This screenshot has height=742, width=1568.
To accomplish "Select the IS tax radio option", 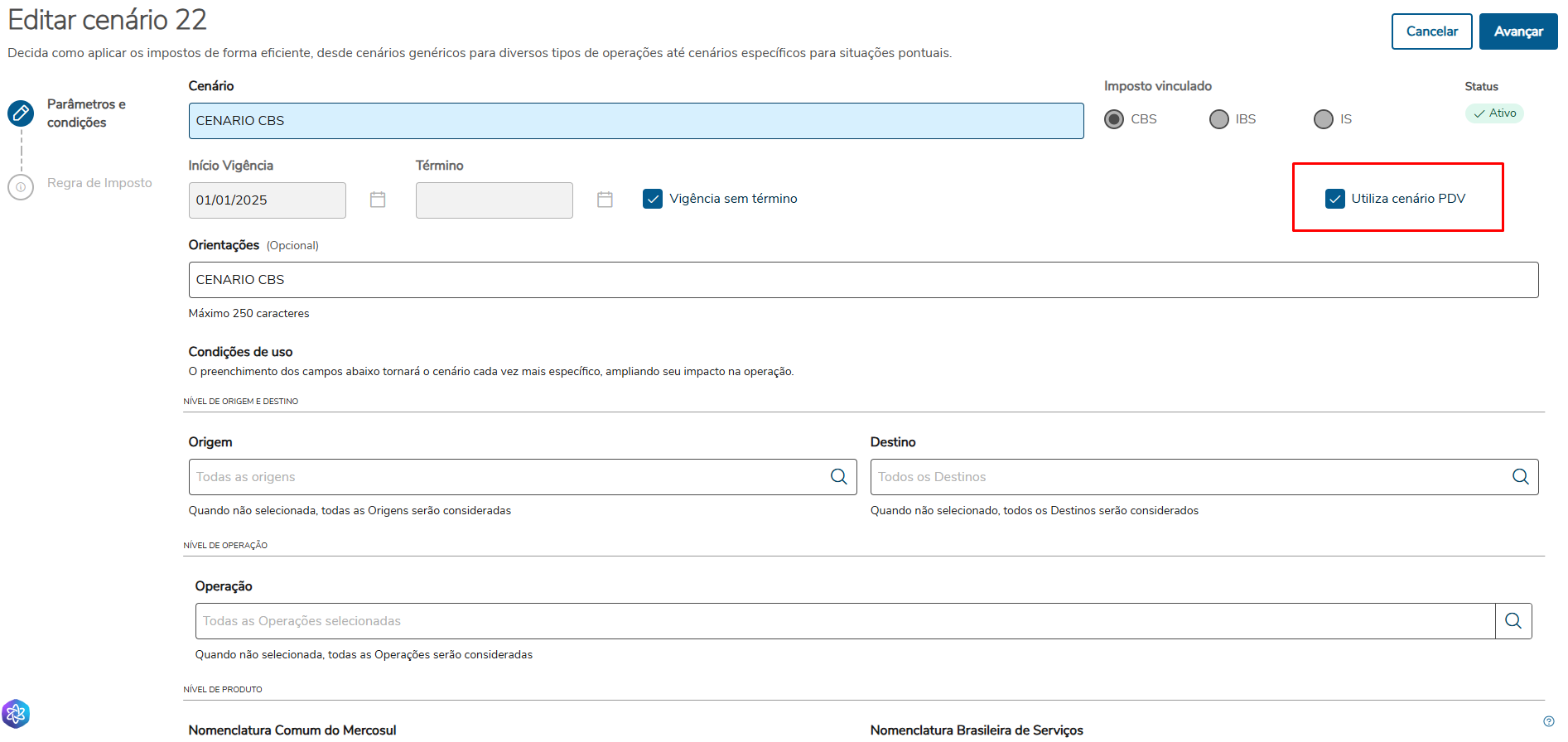I will [1323, 119].
